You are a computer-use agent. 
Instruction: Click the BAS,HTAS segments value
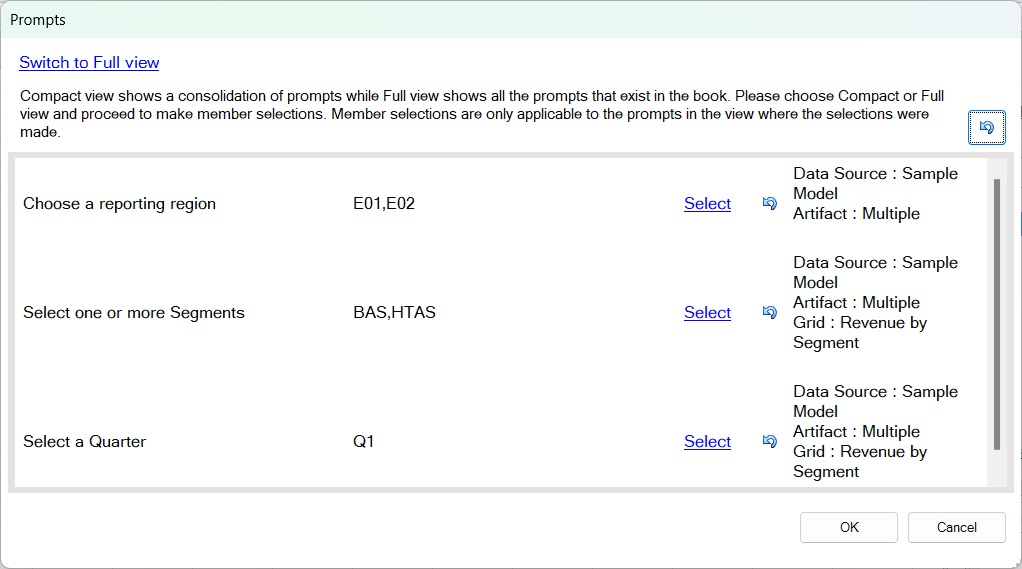pyautogui.click(x=394, y=313)
